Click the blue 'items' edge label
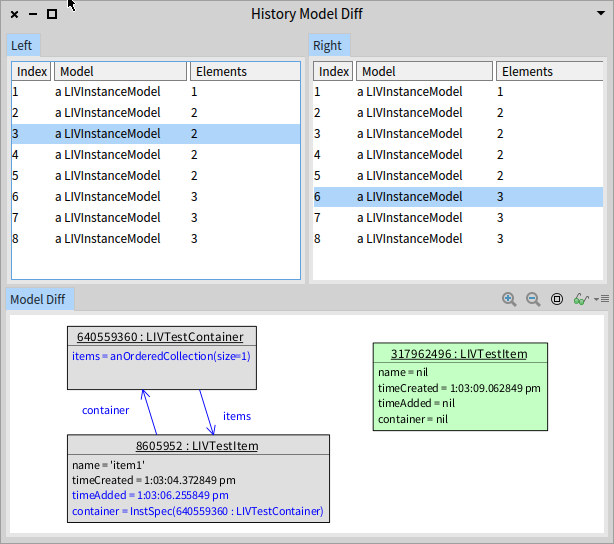 [x=237, y=416]
